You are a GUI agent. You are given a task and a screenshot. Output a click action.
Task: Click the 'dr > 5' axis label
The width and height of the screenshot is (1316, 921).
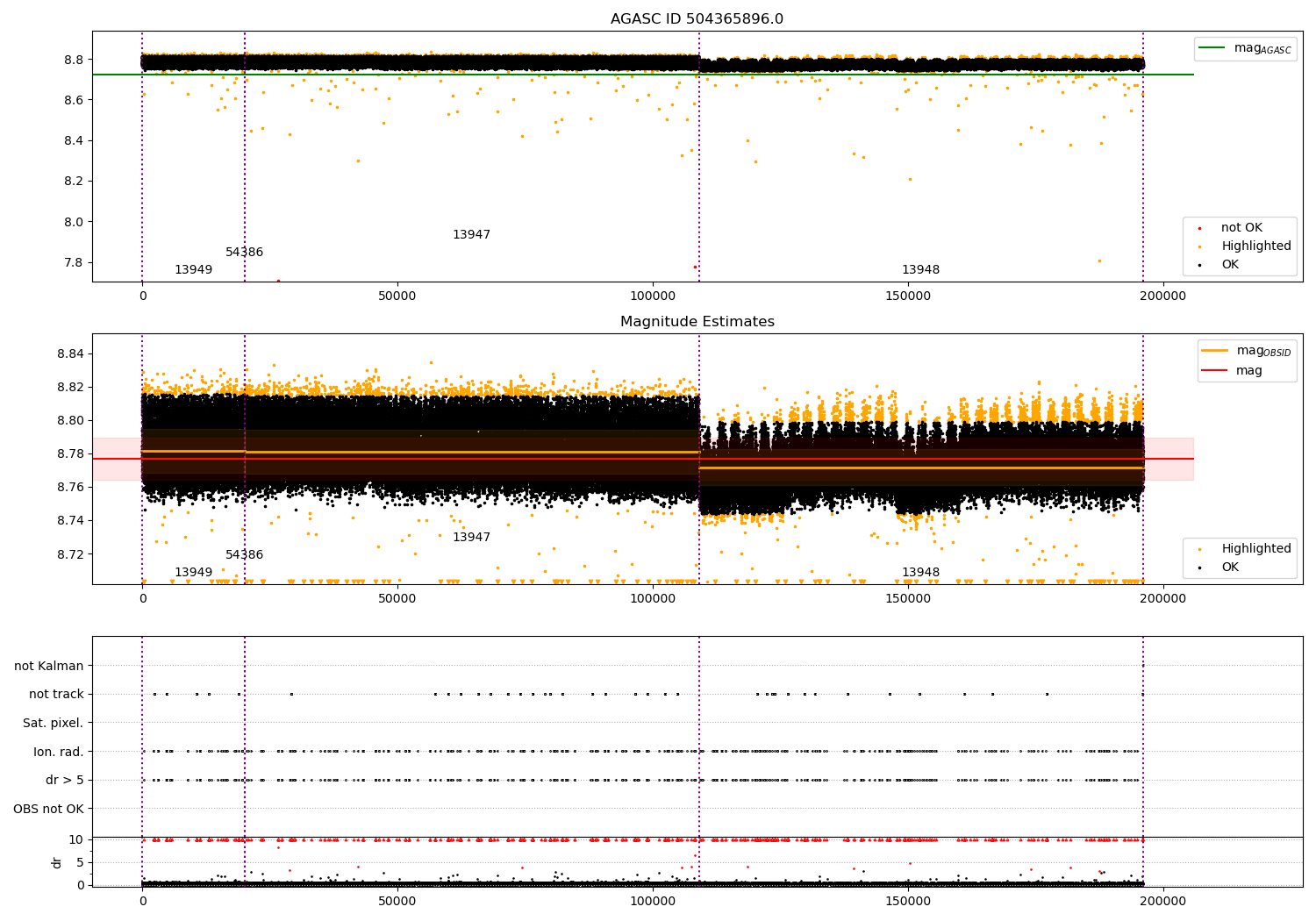[64, 781]
